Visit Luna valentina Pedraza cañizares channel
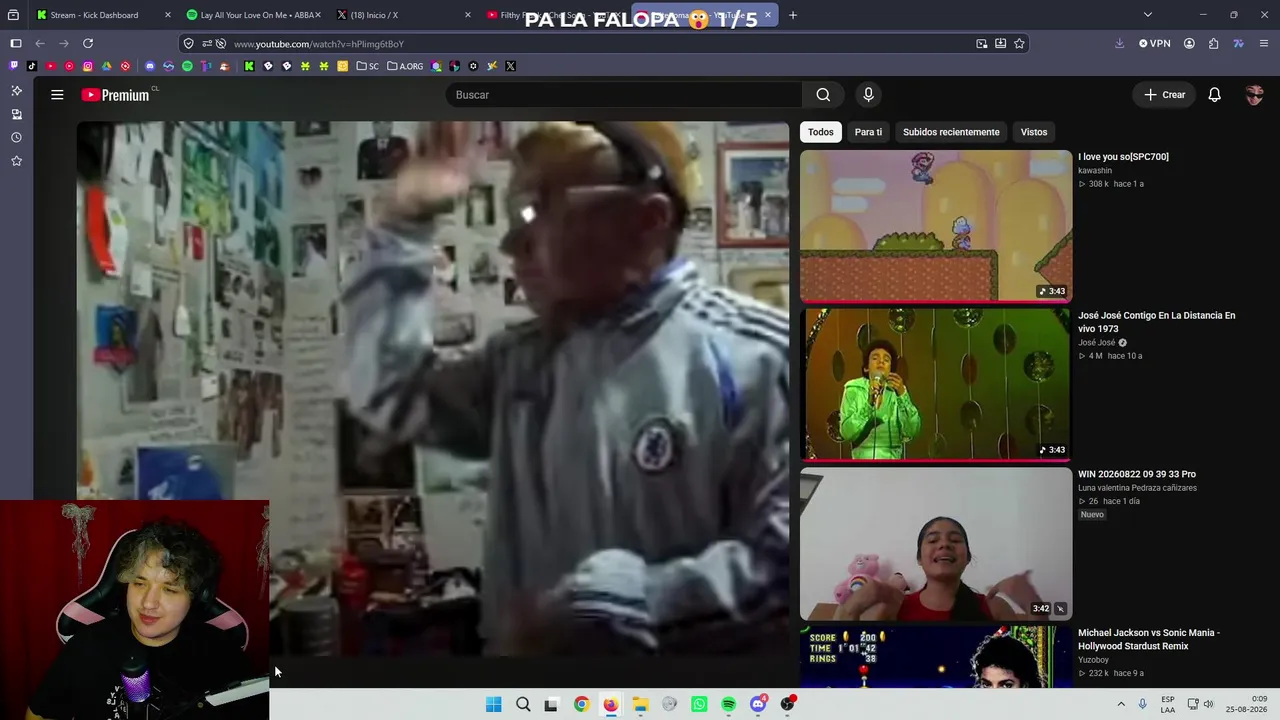This screenshot has width=1280, height=720. click(x=1137, y=488)
